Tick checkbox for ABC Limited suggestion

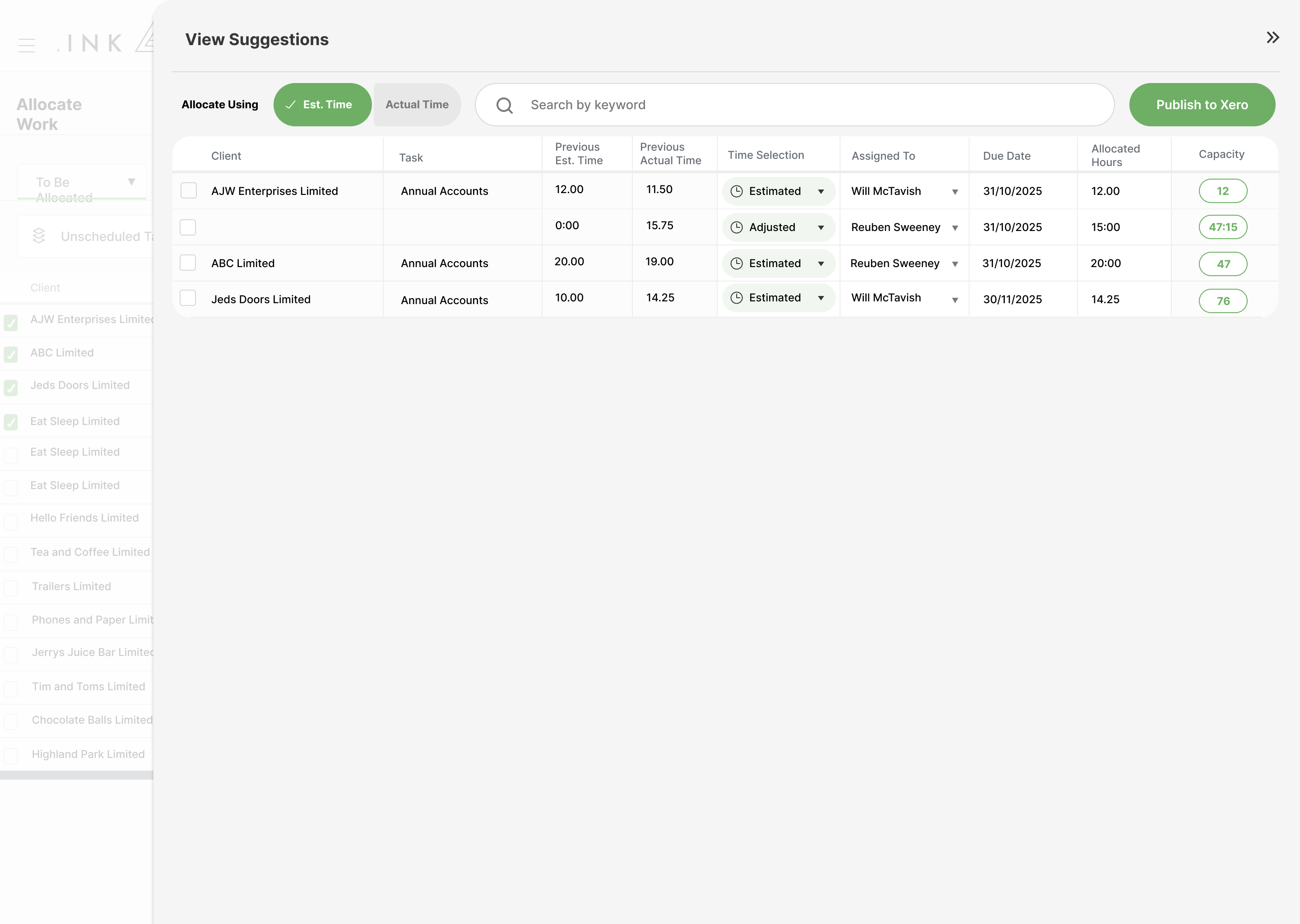(188, 262)
